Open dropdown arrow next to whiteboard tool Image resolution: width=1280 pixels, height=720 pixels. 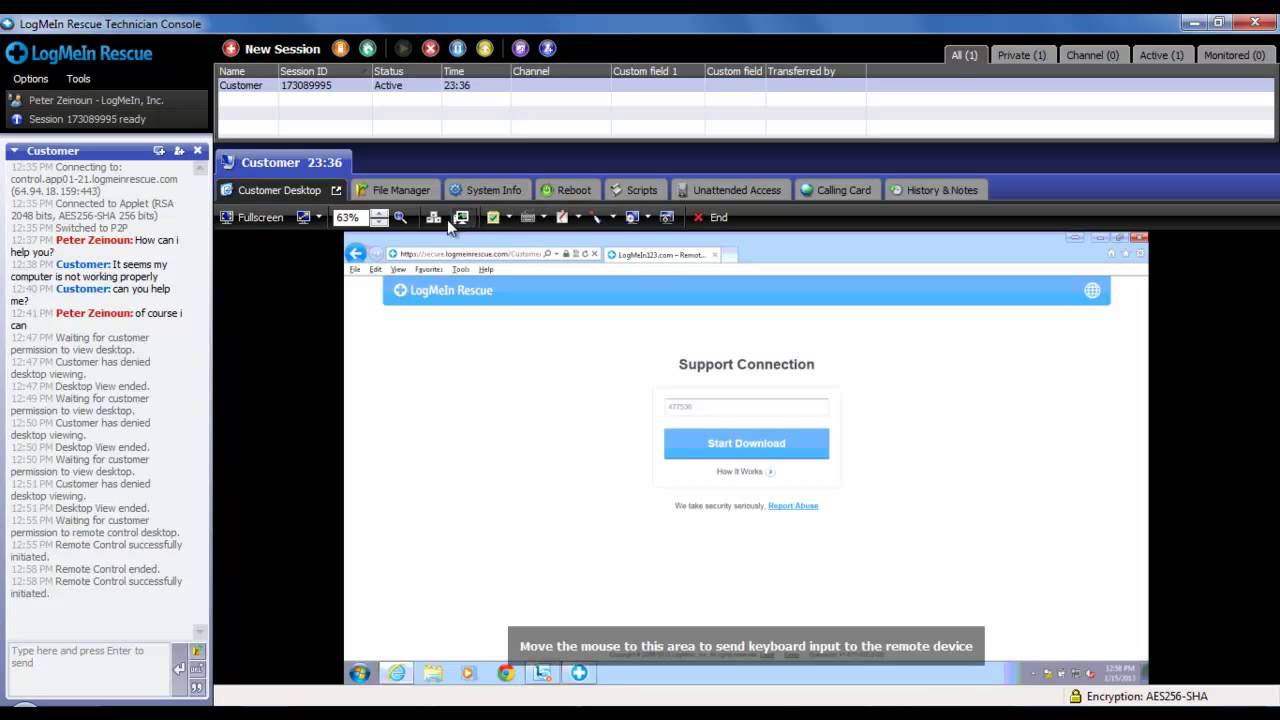click(x=577, y=217)
